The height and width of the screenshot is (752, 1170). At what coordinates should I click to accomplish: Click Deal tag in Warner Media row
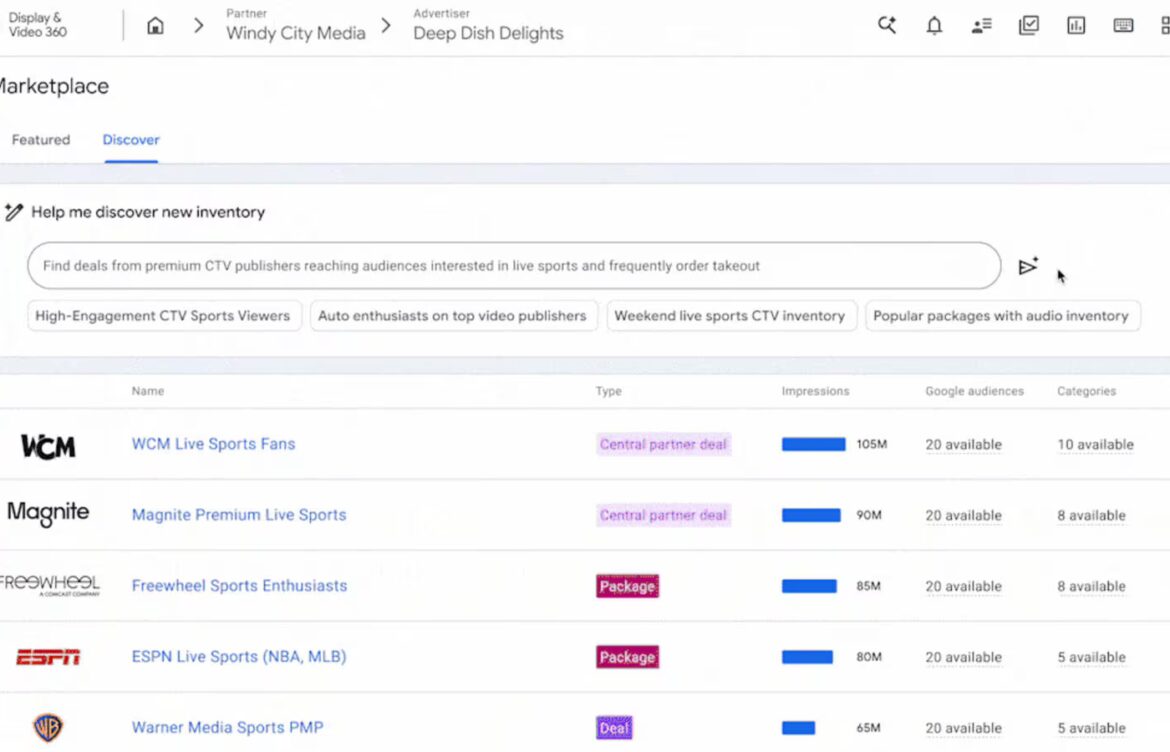[614, 728]
